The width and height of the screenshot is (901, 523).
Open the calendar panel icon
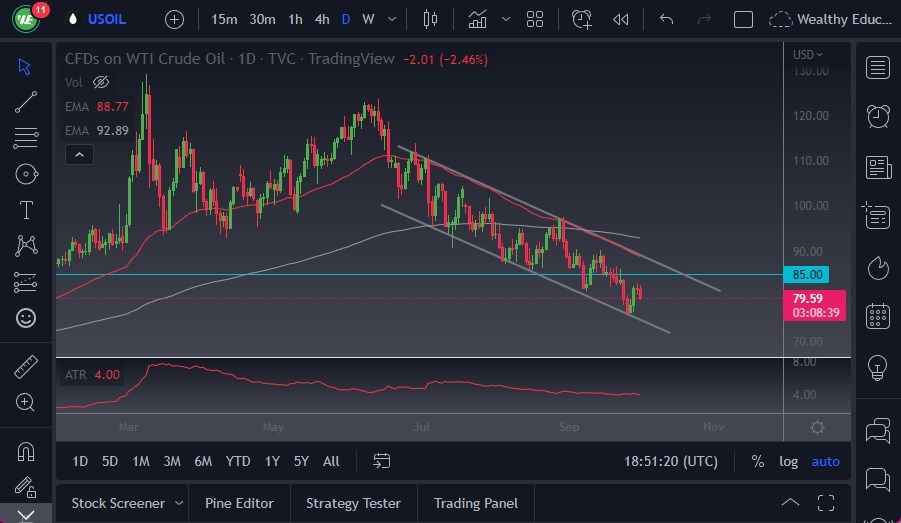[x=878, y=316]
